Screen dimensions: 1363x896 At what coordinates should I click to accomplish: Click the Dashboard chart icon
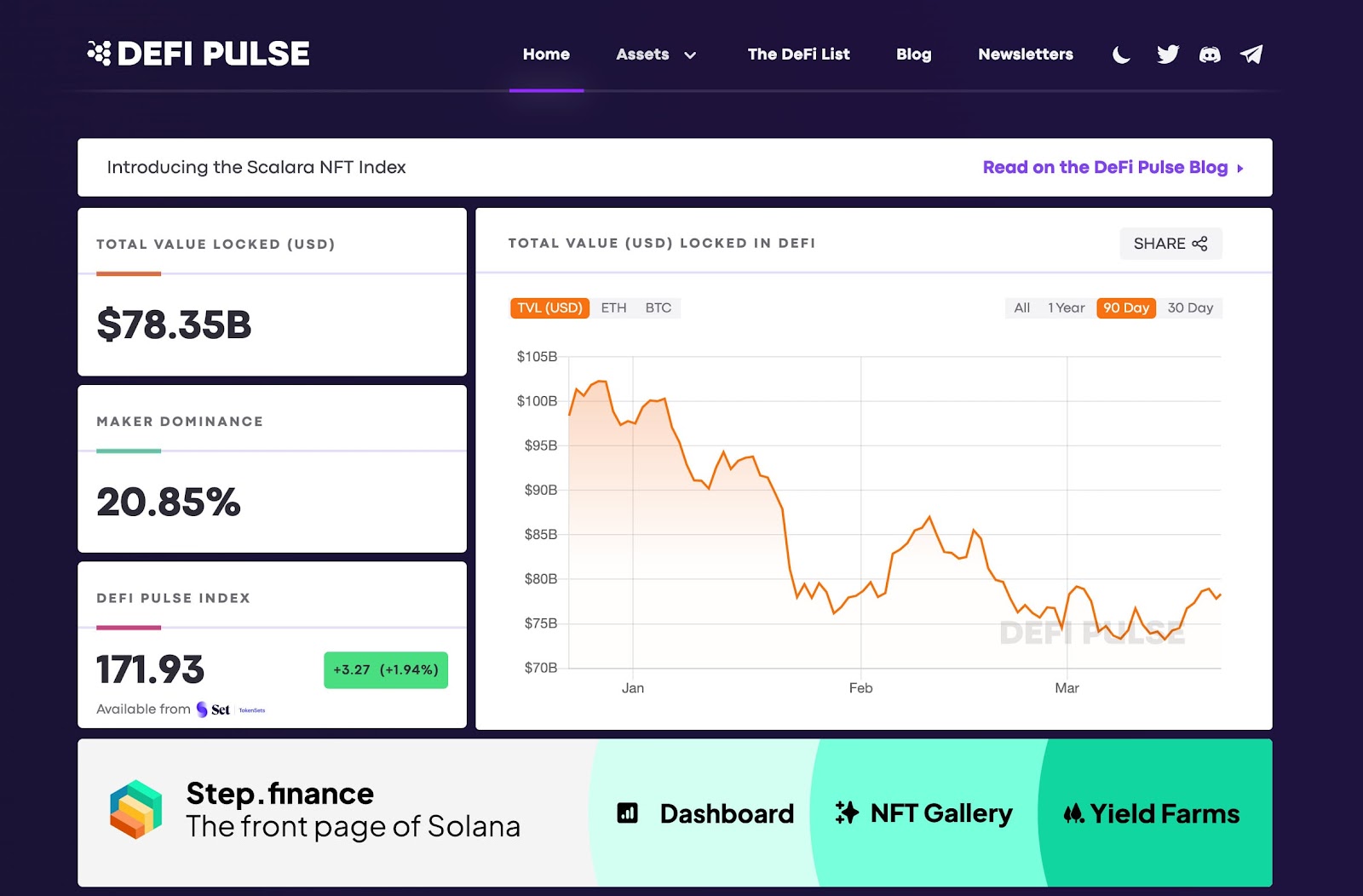[x=627, y=813]
